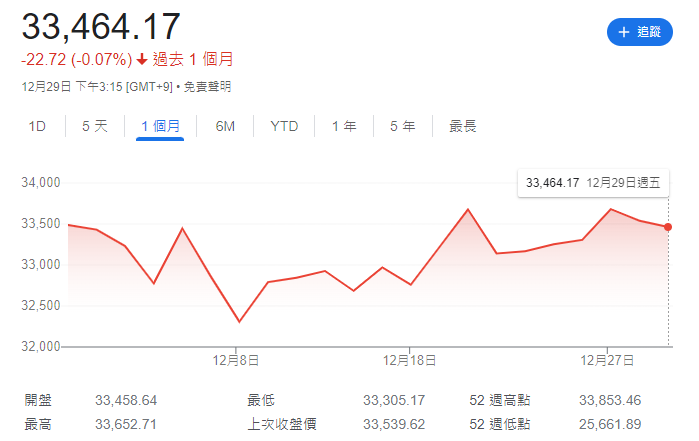Click the 追蹤 follow button
The width and height of the screenshot is (699, 441).
(x=639, y=32)
